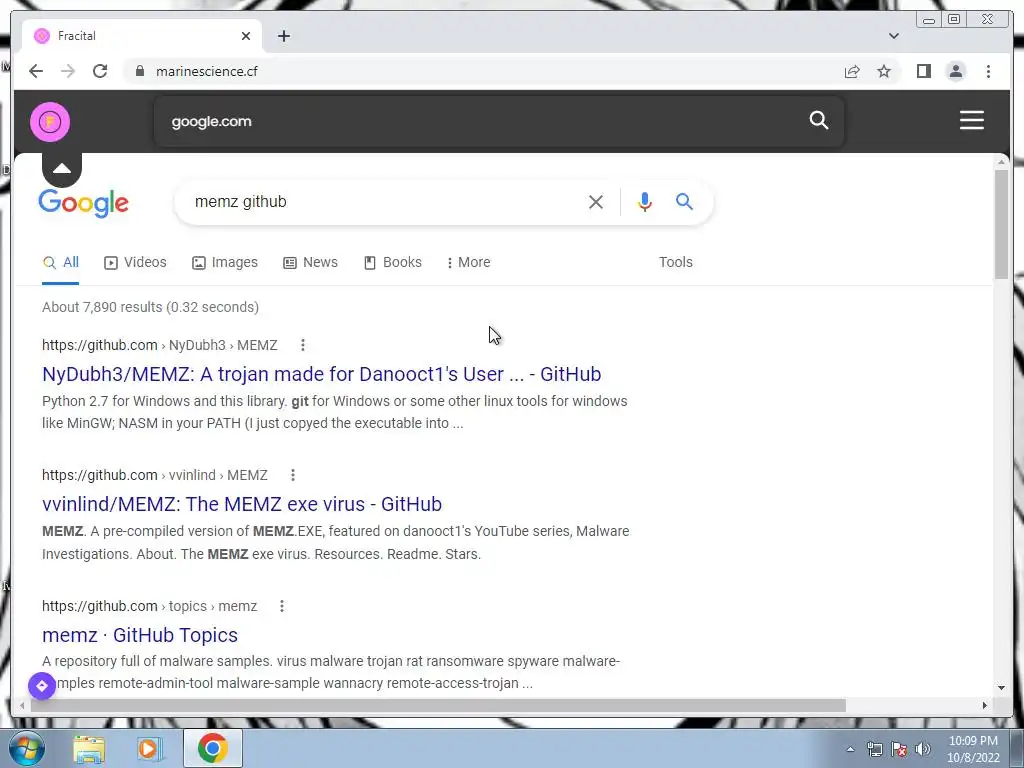Open a new tab with plus button
1024x768 pixels.
pos(283,36)
